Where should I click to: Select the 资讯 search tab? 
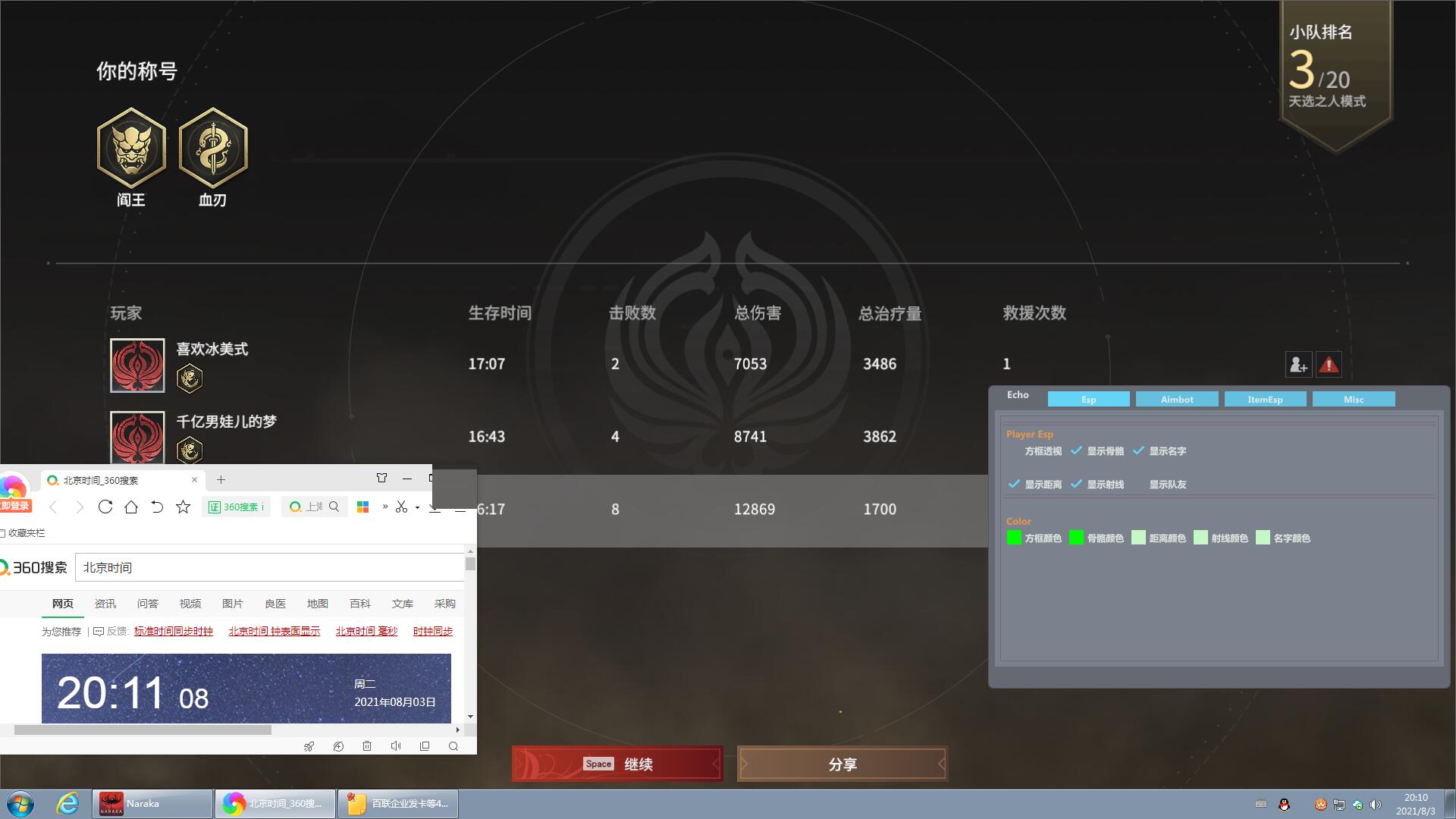point(105,604)
